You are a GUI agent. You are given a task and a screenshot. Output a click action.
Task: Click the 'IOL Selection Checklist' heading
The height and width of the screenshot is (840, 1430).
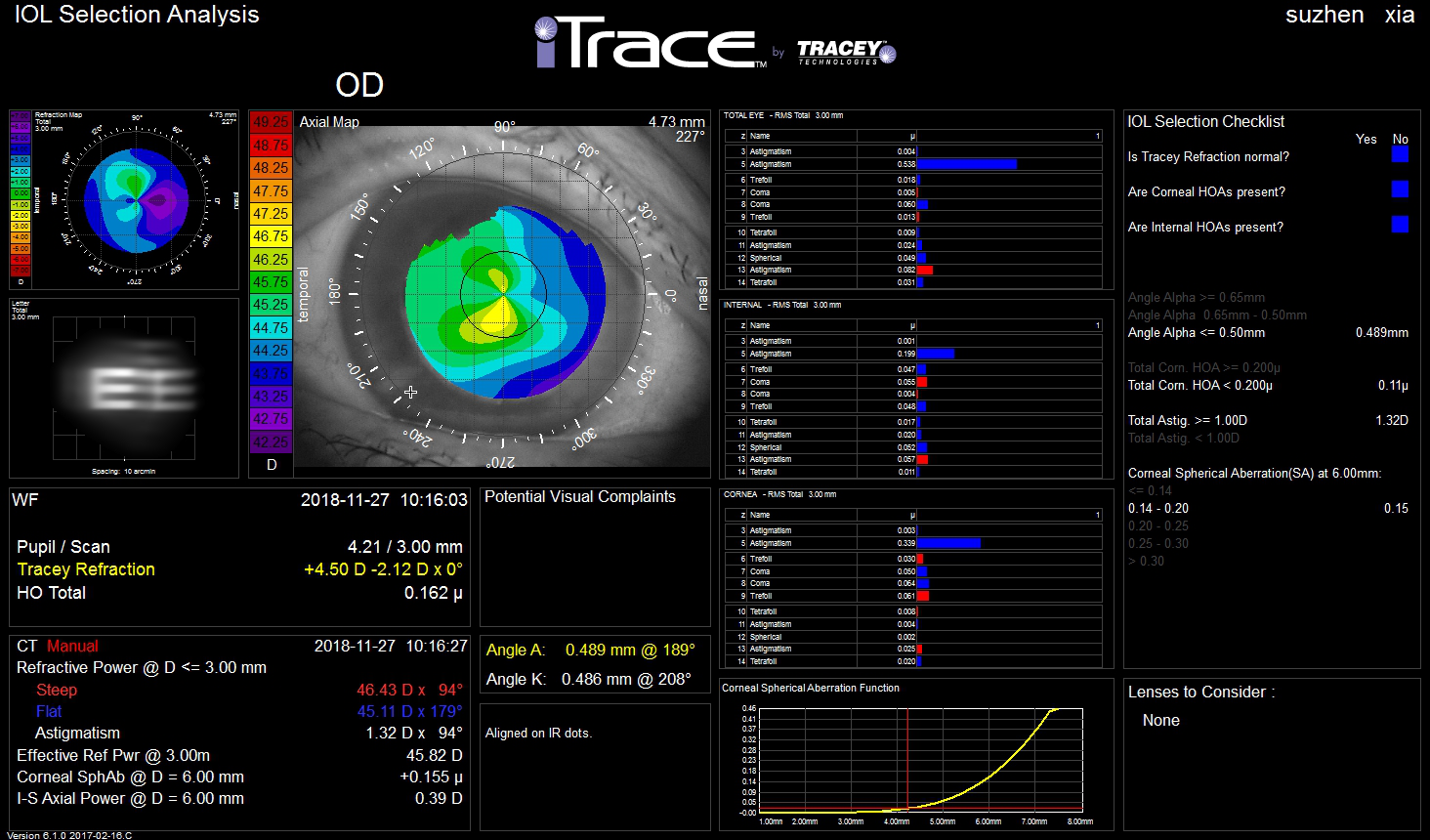1206,121
